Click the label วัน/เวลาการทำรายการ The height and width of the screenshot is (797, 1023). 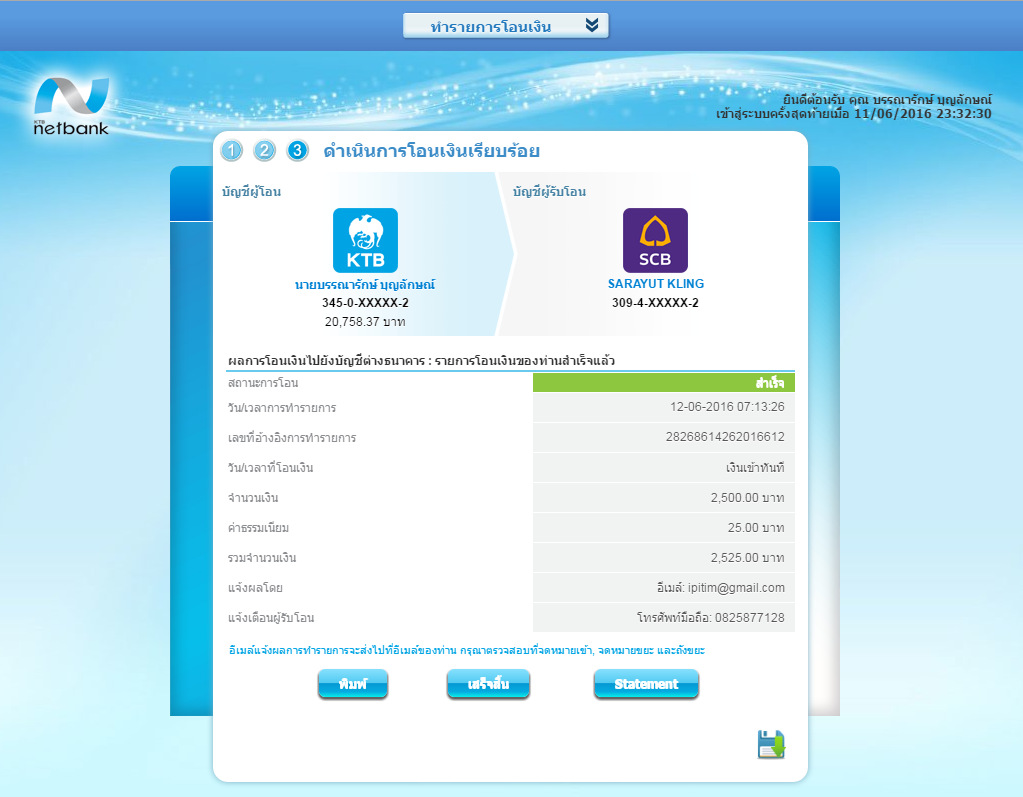click(x=282, y=408)
